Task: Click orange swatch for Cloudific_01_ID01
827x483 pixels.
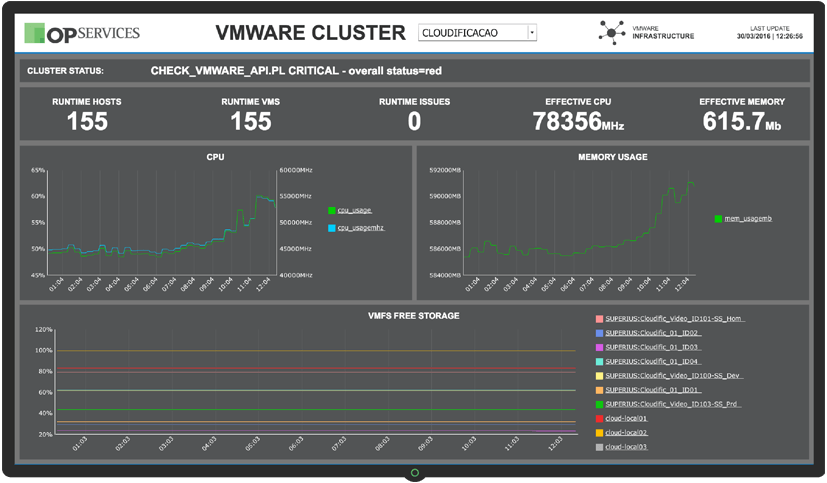Action: 599,390
